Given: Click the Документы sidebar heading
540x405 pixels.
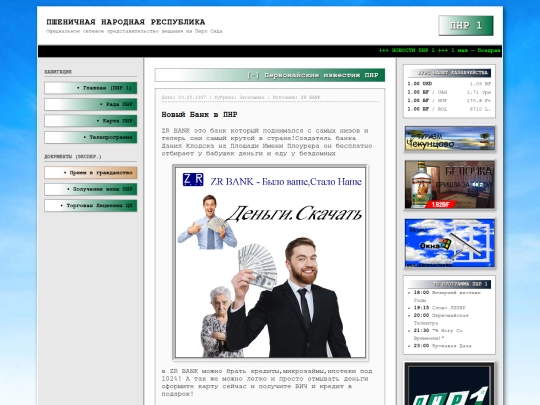Looking at the screenshot, I should click(x=73, y=157).
